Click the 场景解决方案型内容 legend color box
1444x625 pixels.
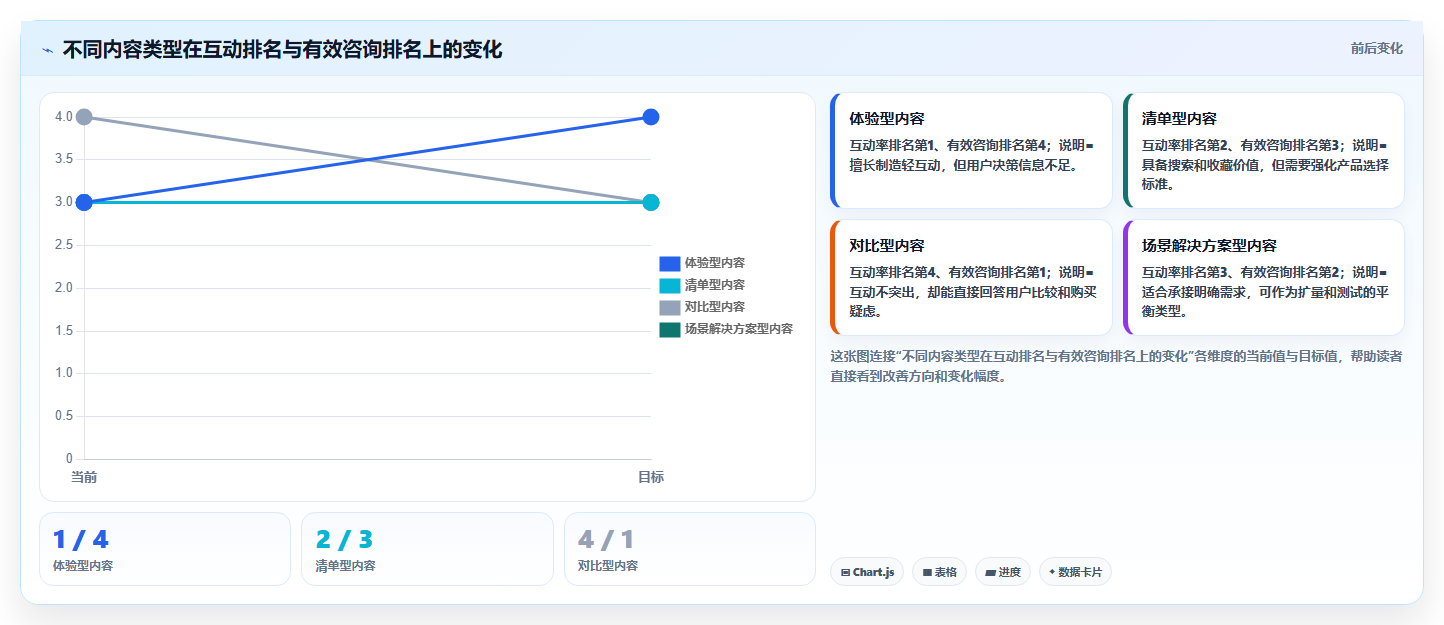pos(669,329)
